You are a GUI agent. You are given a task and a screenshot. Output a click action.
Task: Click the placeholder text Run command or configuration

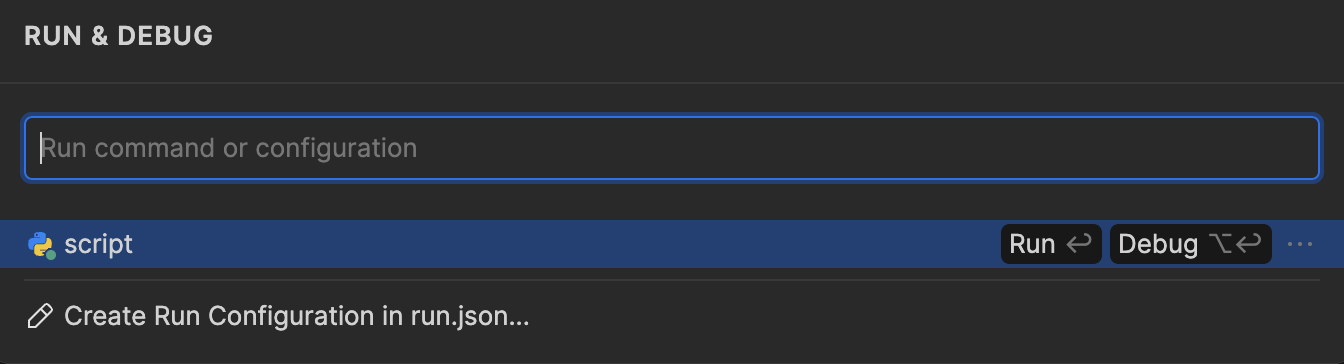(x=228, y=149)
